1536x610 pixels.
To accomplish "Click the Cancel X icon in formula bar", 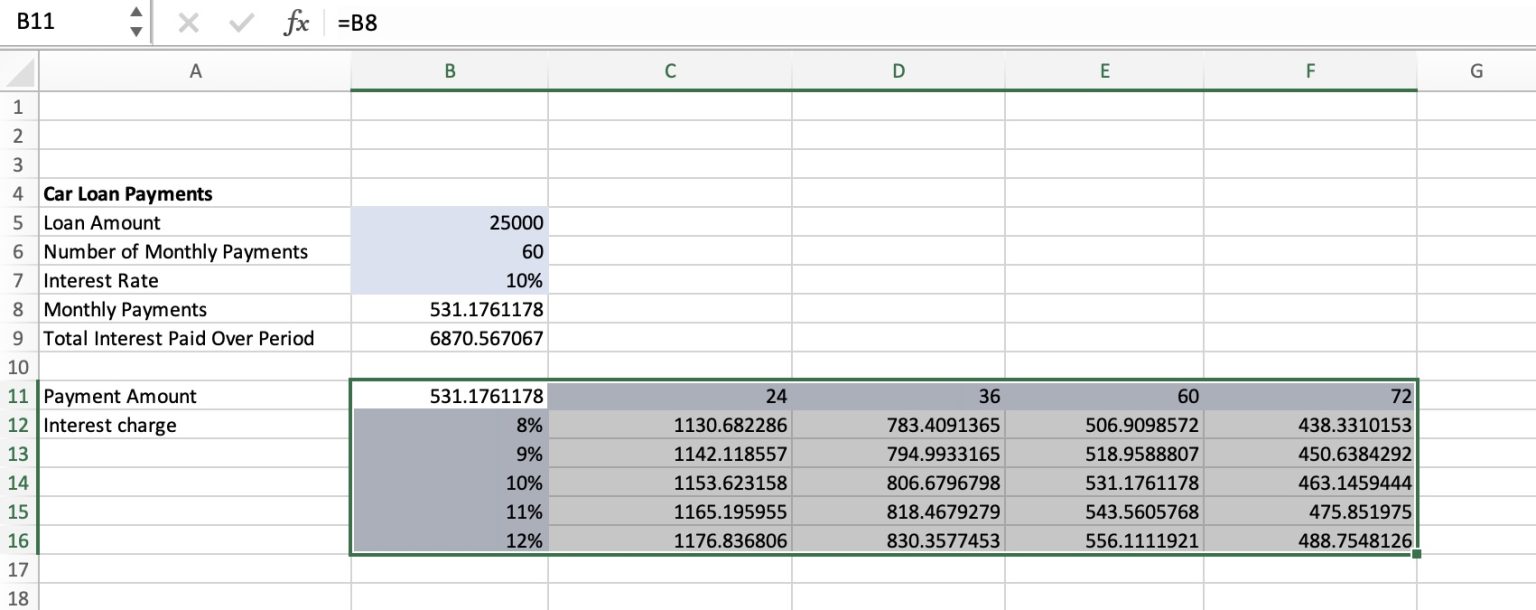I will tap(188, 24).
